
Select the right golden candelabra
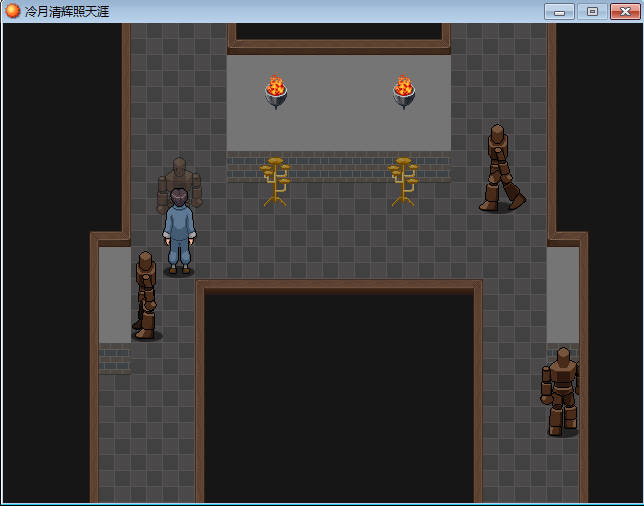point(403,181)
